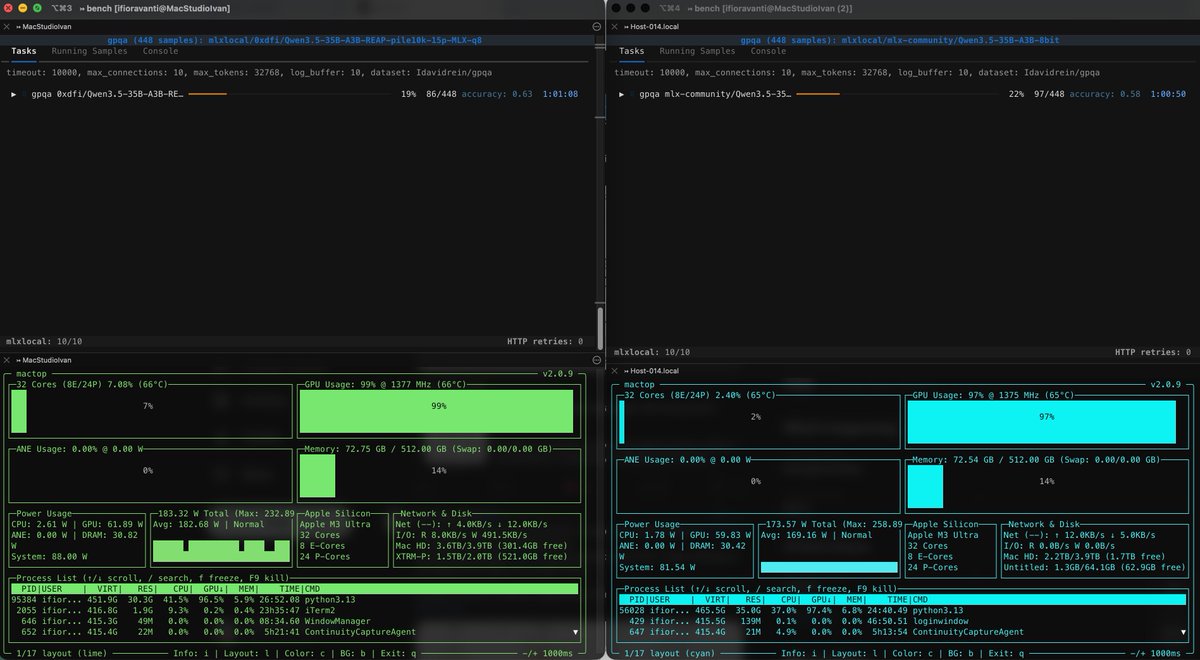1200x660 pixels.
Task: Close the top Host-014.local pane X icon
Action: [x=614, y=27]
